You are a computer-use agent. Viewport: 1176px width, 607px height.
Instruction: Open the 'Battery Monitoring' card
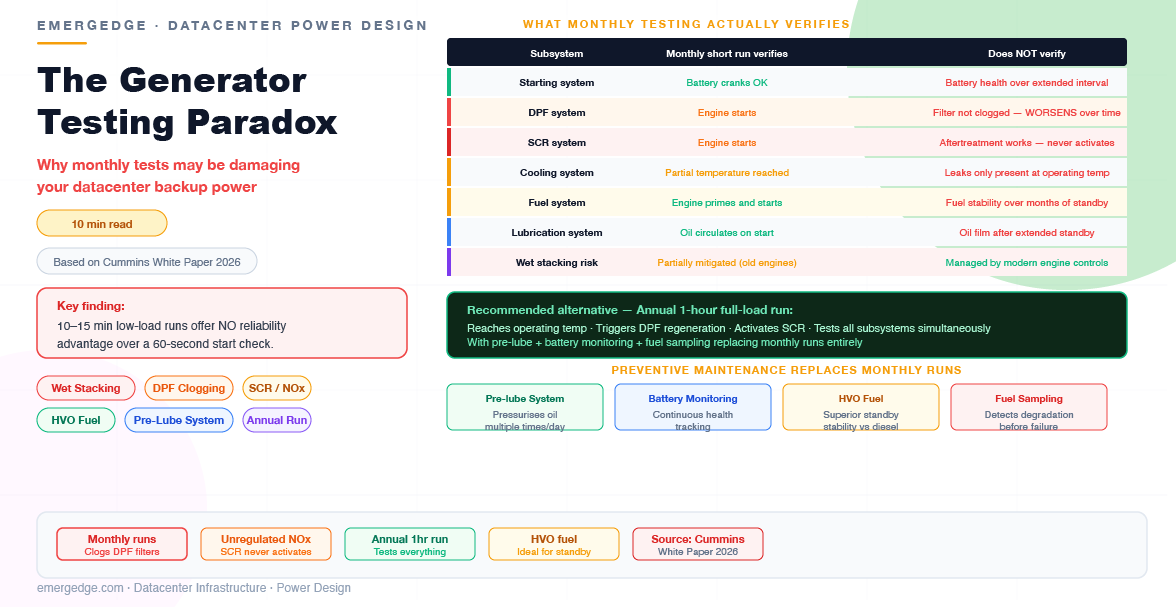click(x=693, y=407)
